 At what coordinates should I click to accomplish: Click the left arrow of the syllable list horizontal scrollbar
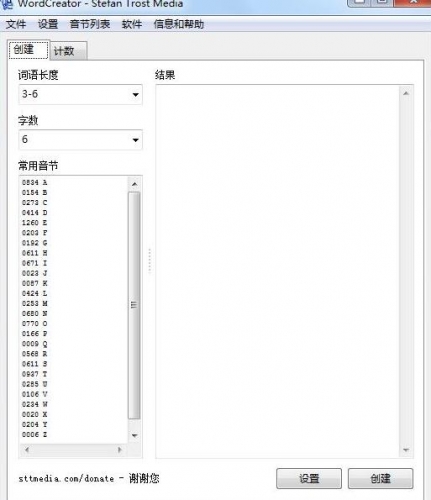pos(27,450)
